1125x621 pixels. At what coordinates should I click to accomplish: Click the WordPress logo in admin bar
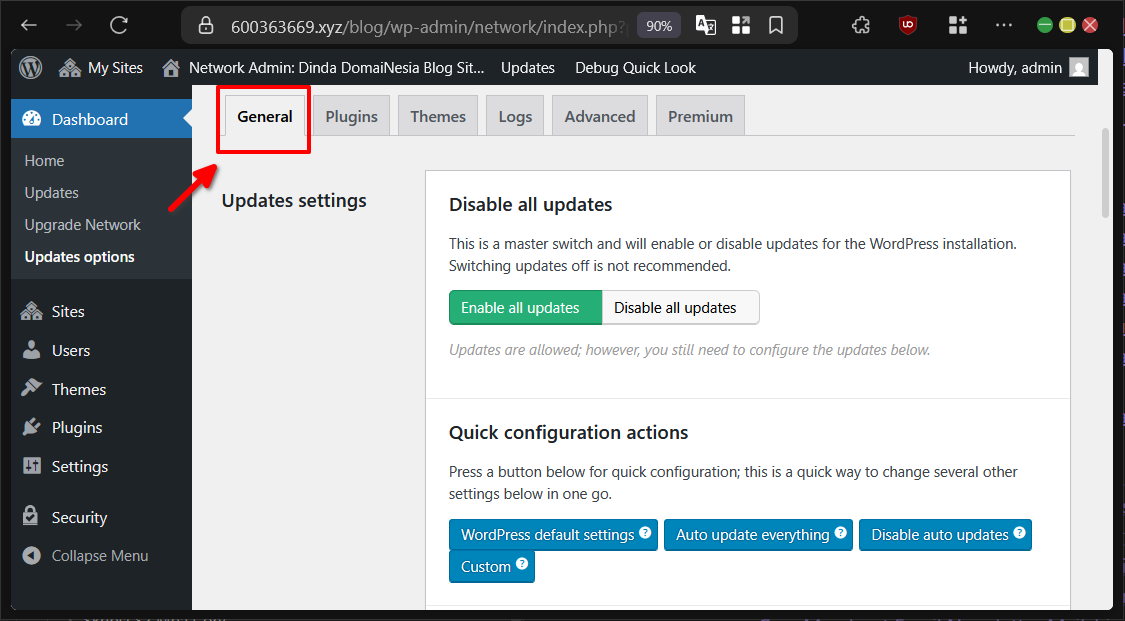click(29, 67)
